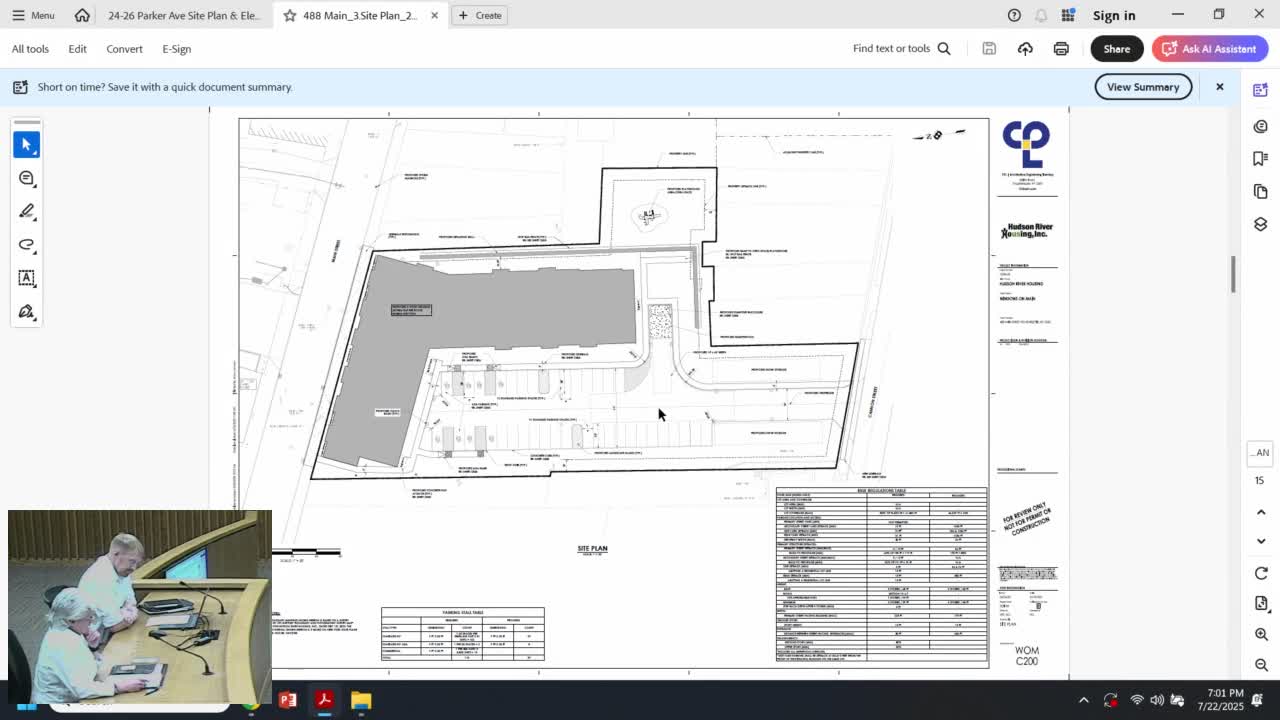
Task: Open the Acrobat Menu
Action: point(33,15)
